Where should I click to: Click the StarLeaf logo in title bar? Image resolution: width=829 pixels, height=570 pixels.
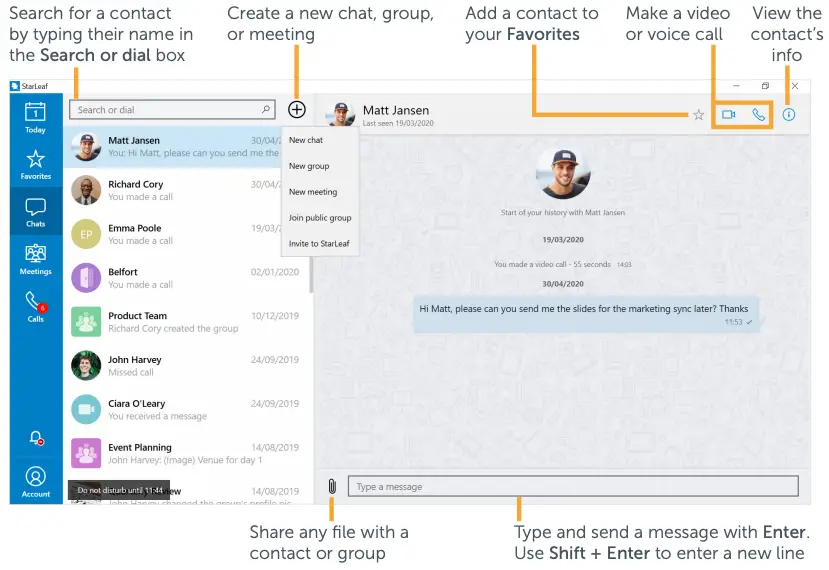tap(15, 86)
